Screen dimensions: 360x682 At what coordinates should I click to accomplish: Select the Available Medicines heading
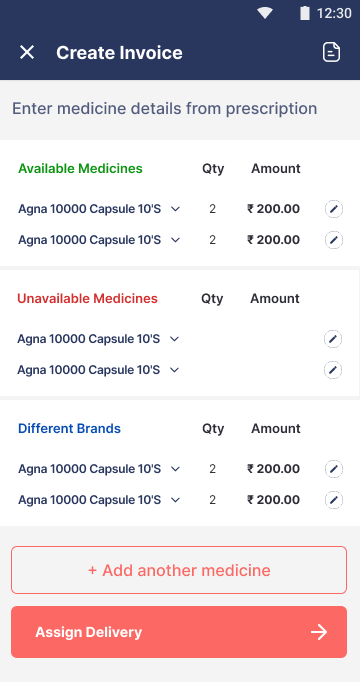tap(80, 169)
